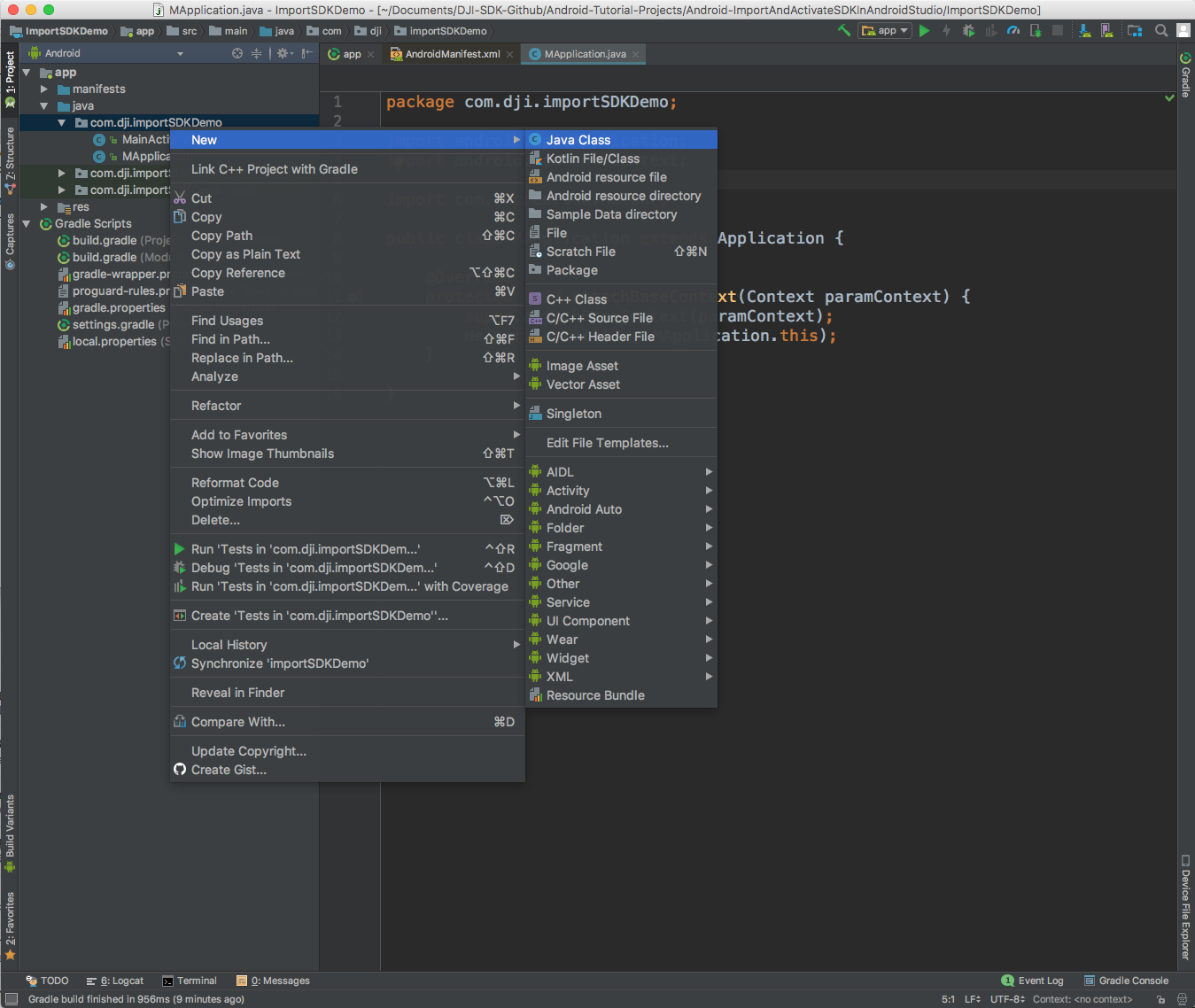The width and height of the screenshot is (1195, 1008).
Task: Attach debugger to Android process icon
Action: (x=1036, y=30)
